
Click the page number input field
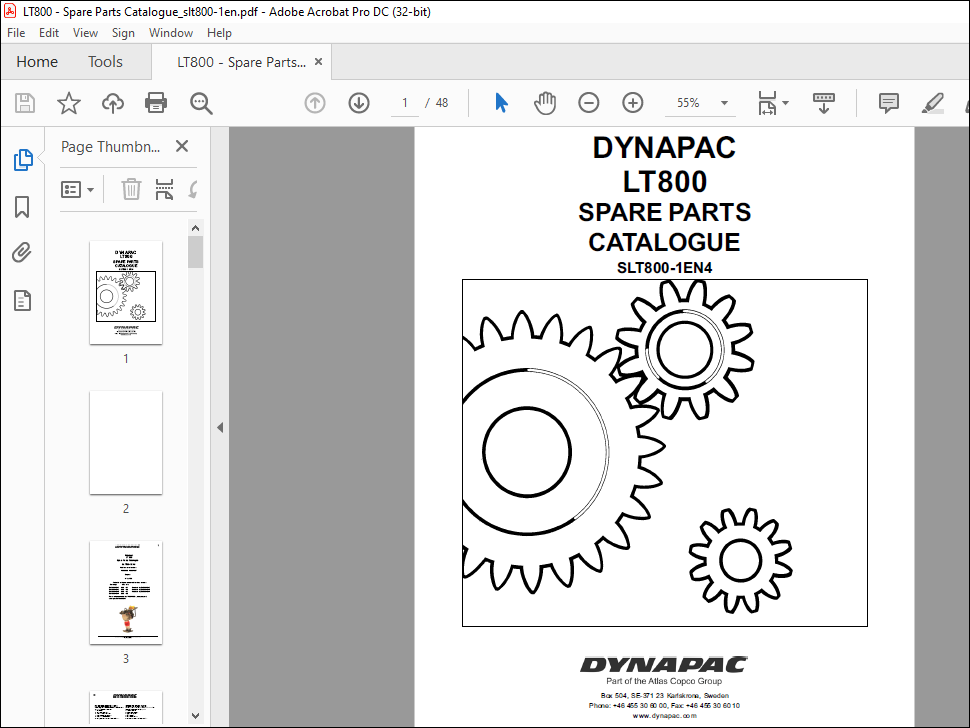(405, 103)
